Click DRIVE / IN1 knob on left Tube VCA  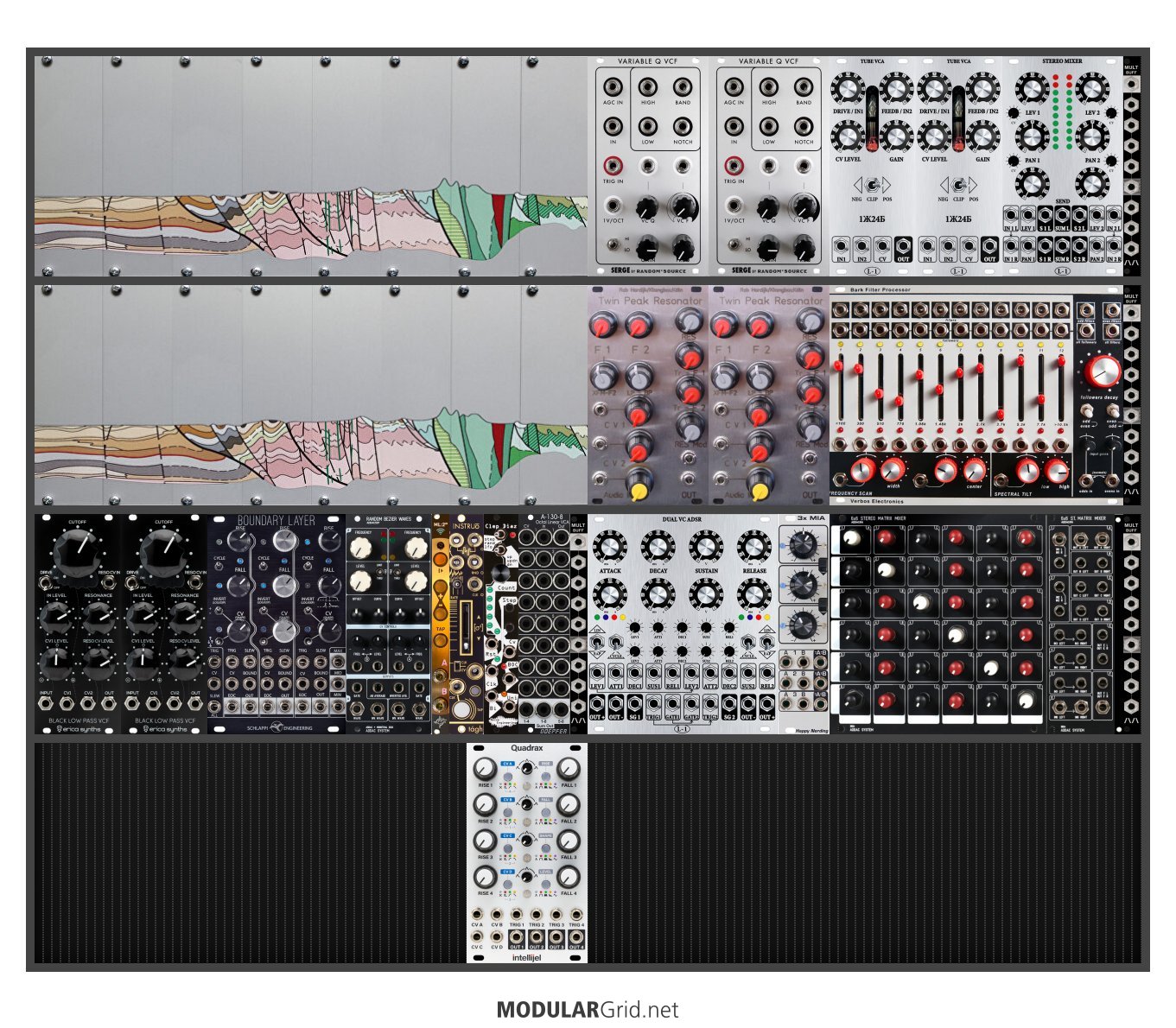point(849,90)
